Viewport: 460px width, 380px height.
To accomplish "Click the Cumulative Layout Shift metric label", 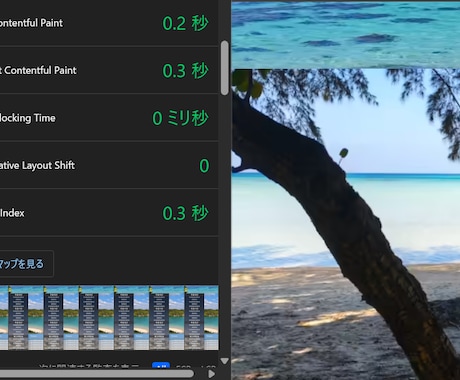I will pos(37,165).
